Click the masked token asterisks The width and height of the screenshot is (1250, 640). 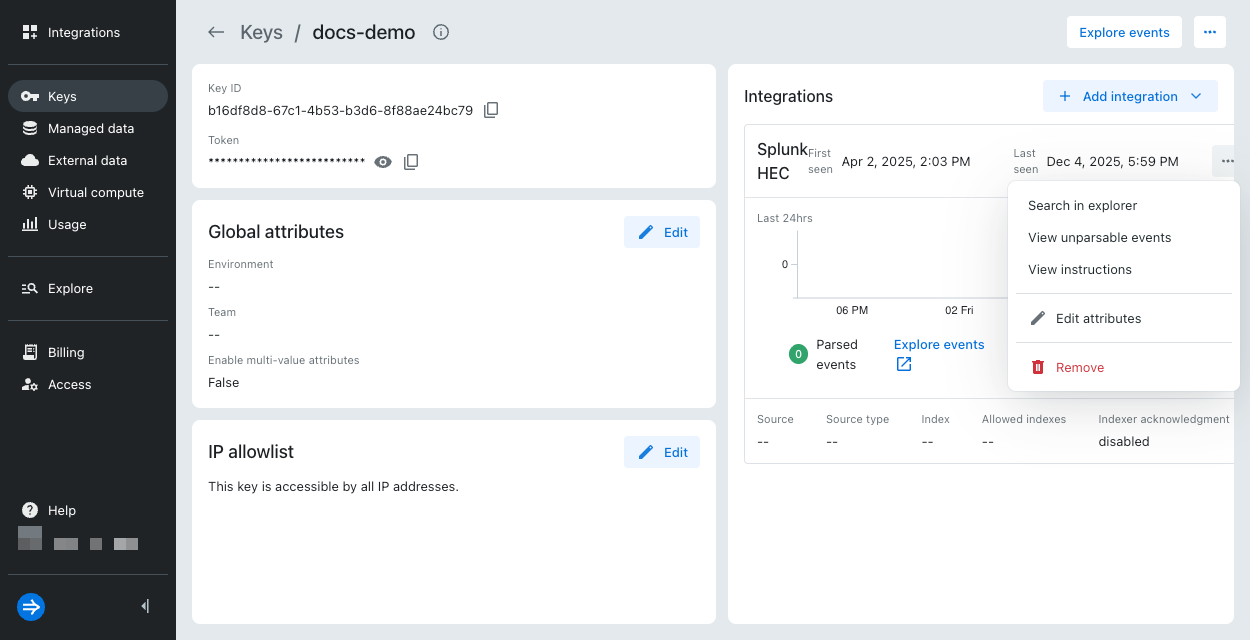pyautogui.click(x=286, y=161)
